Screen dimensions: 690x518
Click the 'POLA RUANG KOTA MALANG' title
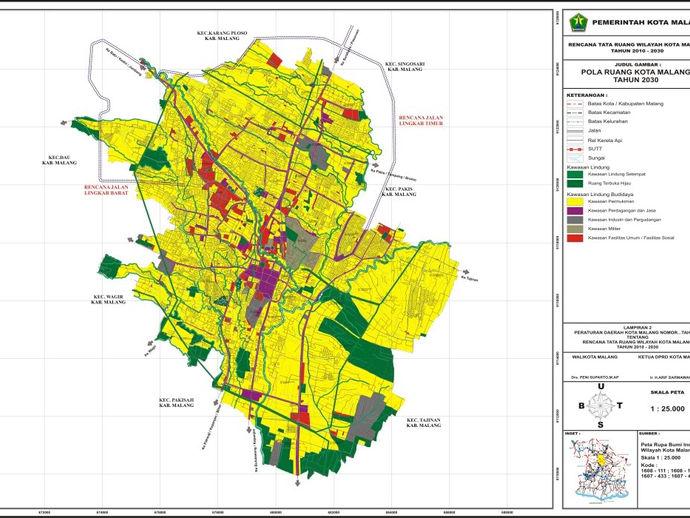tap(635, 72)
